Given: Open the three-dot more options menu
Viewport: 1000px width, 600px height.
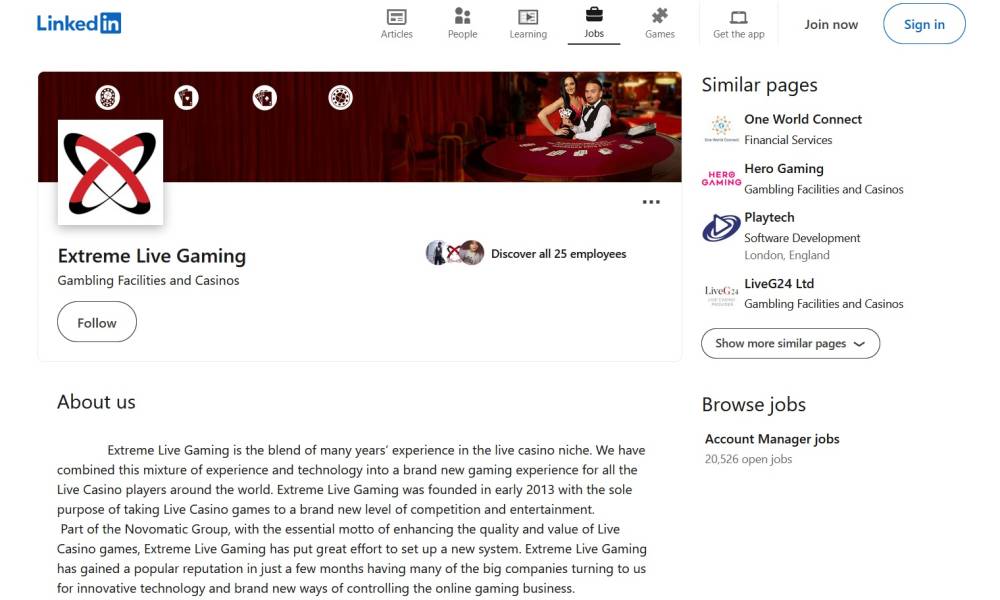Looking at the screenshot, I should coord(651,202).
